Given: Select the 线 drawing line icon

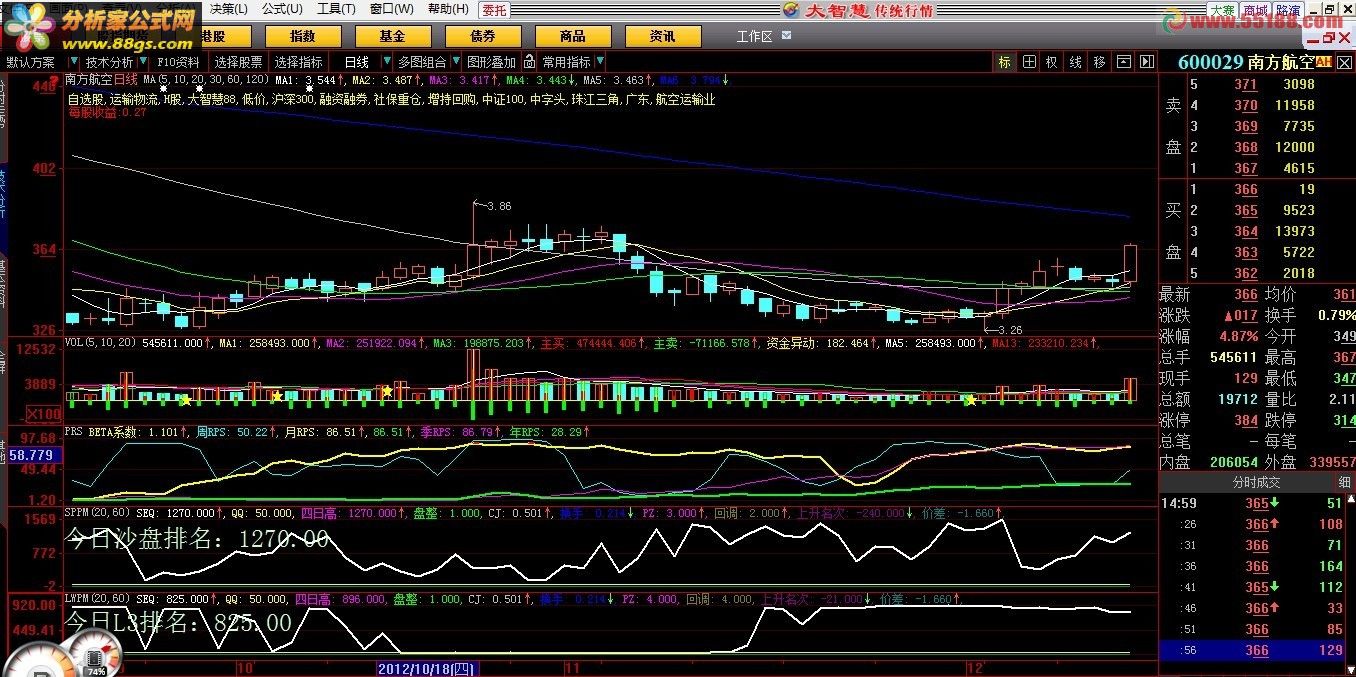Looking at the screenshot, I should (x=1076, y=62).
